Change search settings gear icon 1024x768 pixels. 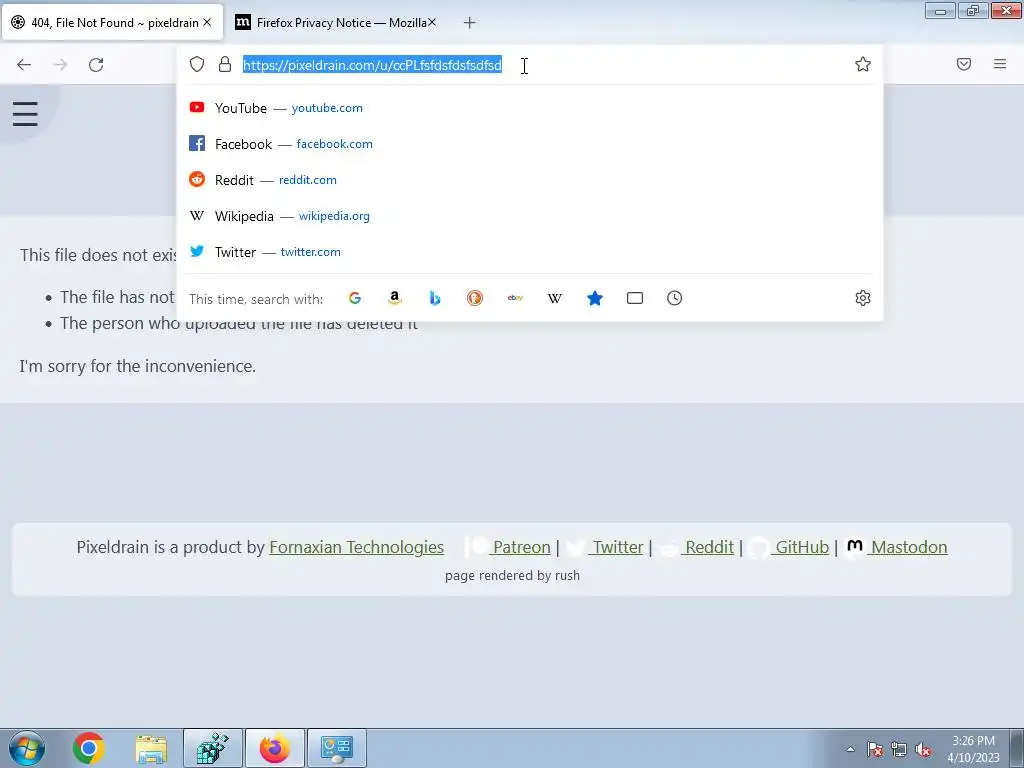[863, 298]
